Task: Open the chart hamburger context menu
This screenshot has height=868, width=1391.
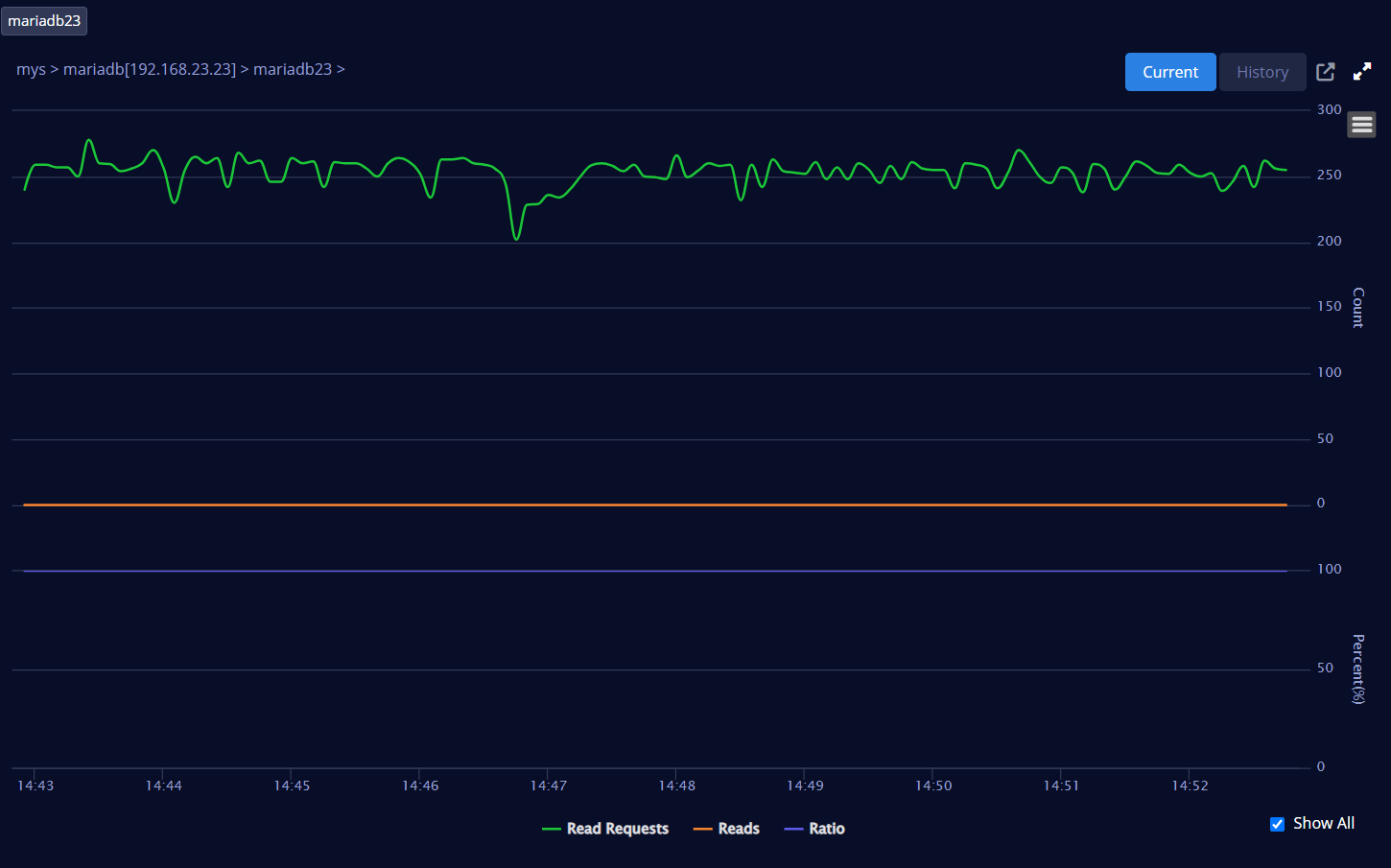Action: [1361, 125]
